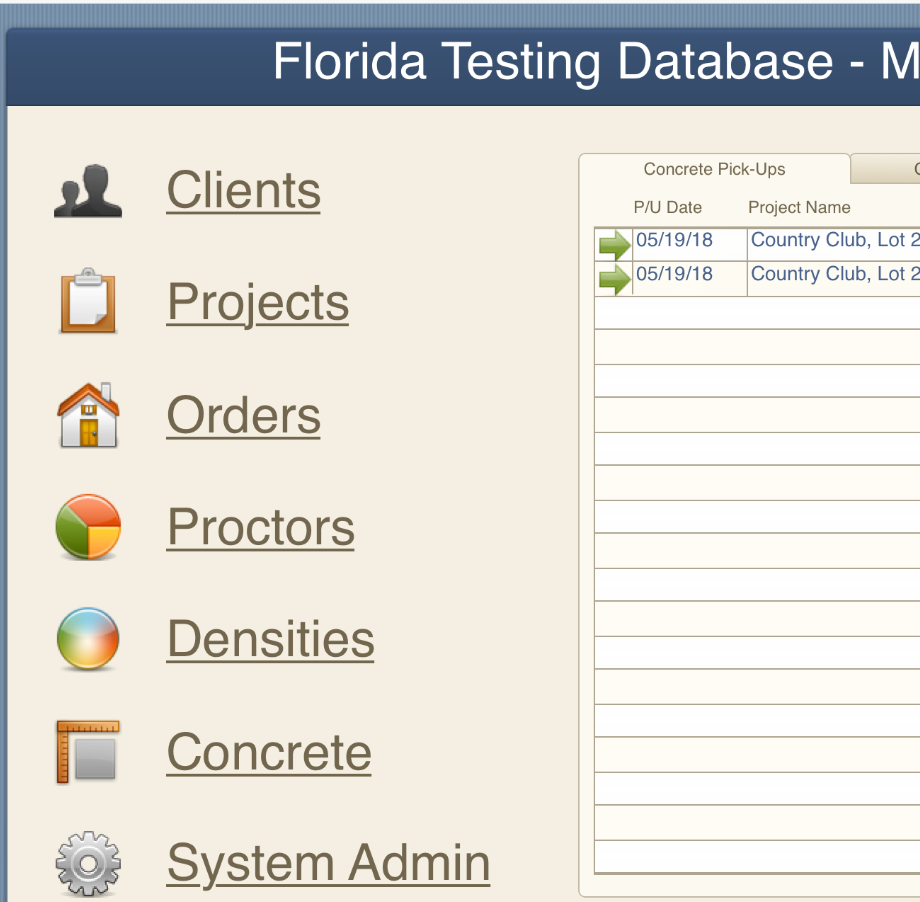Click the green arrow on second pick-up row
920x902 pixels.
coord(614,279)
